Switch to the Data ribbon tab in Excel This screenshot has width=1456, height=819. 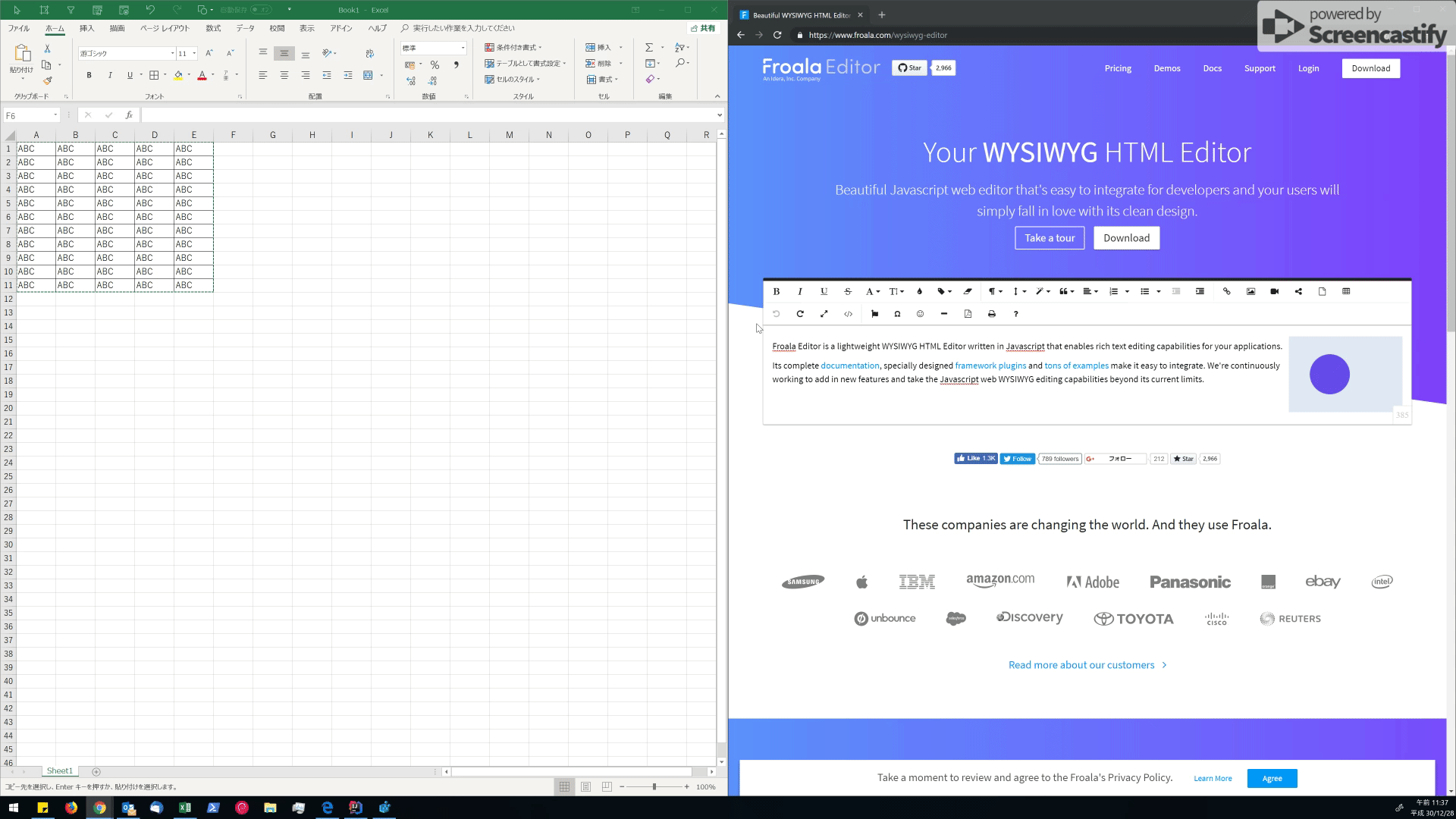coord(245,28)
